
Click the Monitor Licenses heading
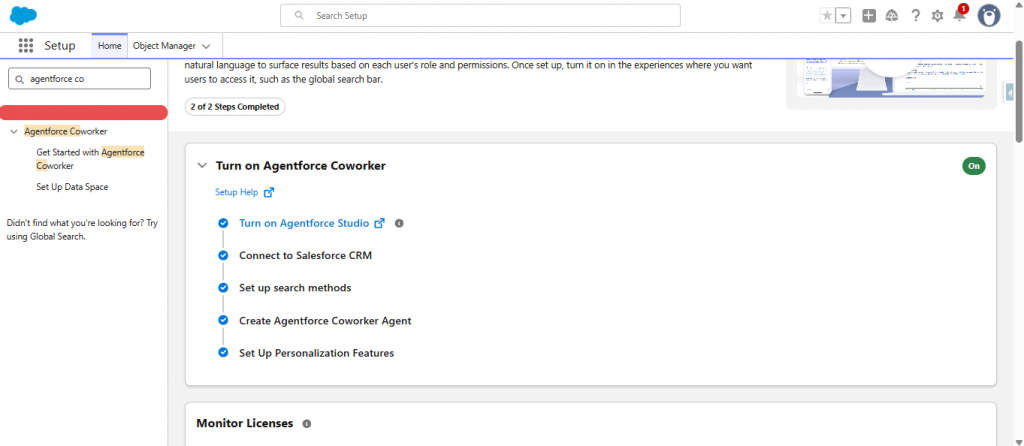245,423
